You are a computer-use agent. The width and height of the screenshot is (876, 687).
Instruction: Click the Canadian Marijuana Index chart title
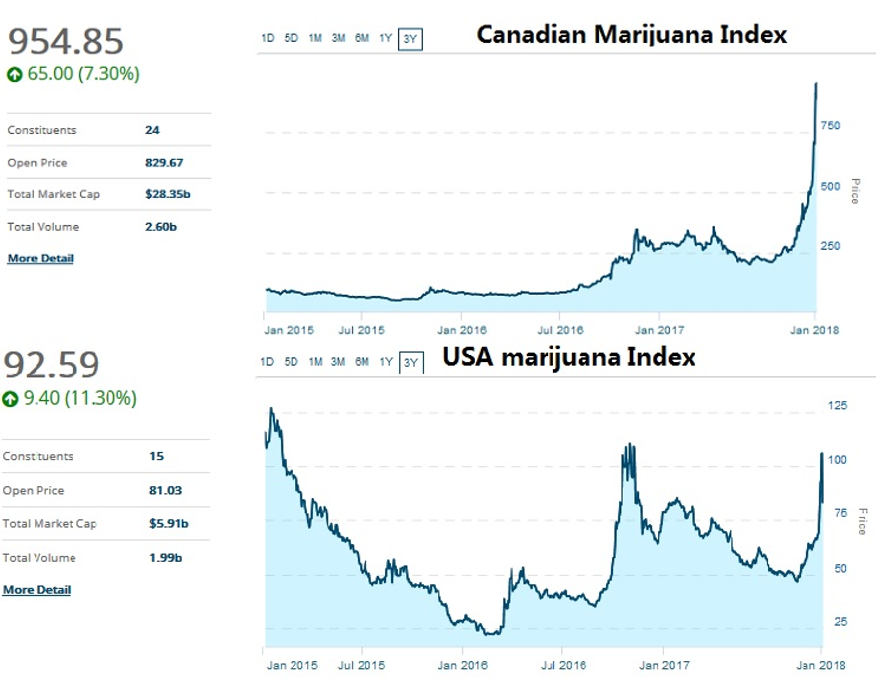pyautogui.click(x=631, y=35)
